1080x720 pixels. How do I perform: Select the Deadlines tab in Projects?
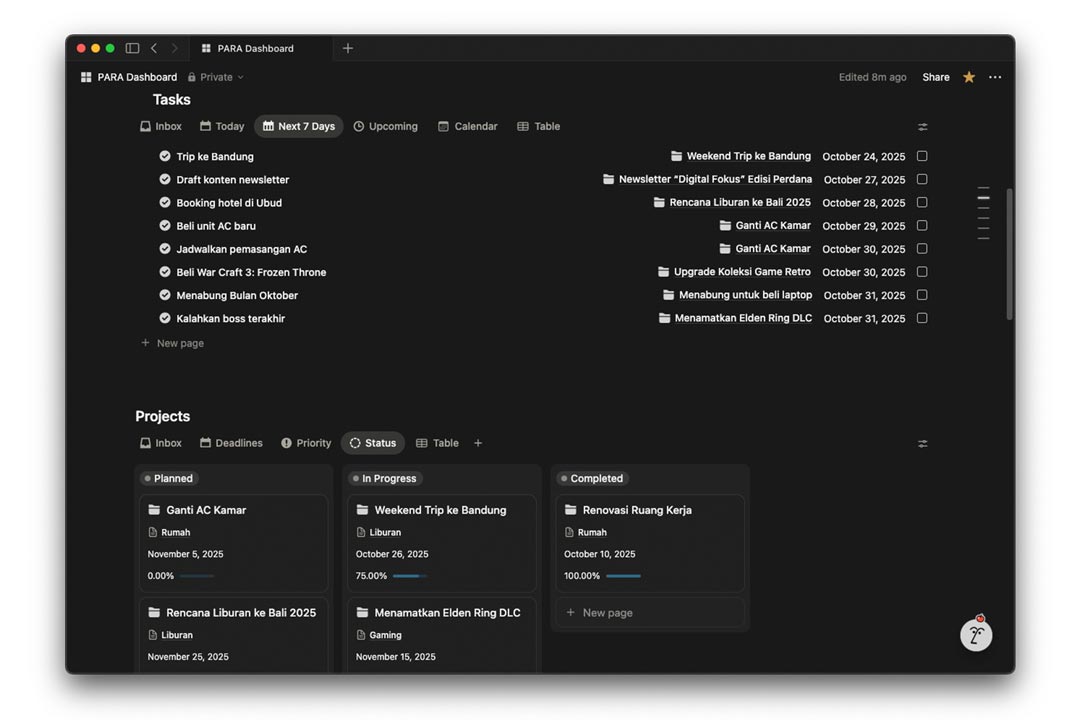(x=232, y=443)
